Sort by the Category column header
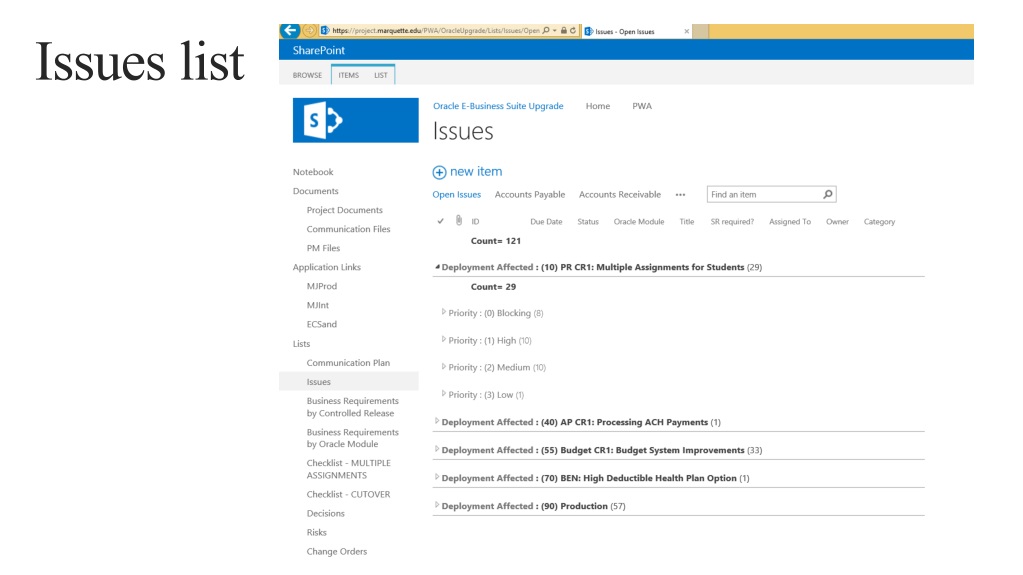 [879, 222]
